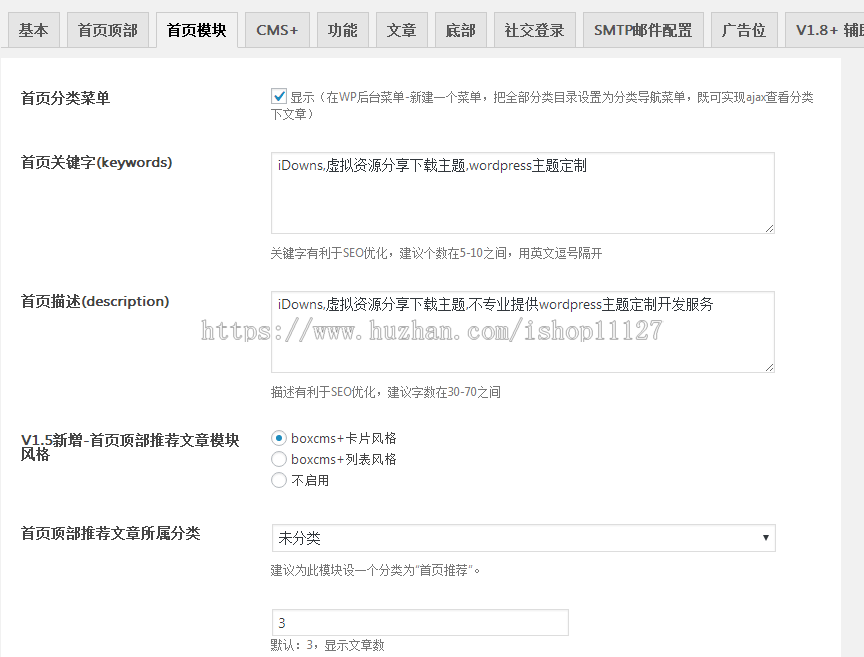Open the SMTP邮件配置 tab
This screenshot has width=864, height=657.
pos(642,30)
